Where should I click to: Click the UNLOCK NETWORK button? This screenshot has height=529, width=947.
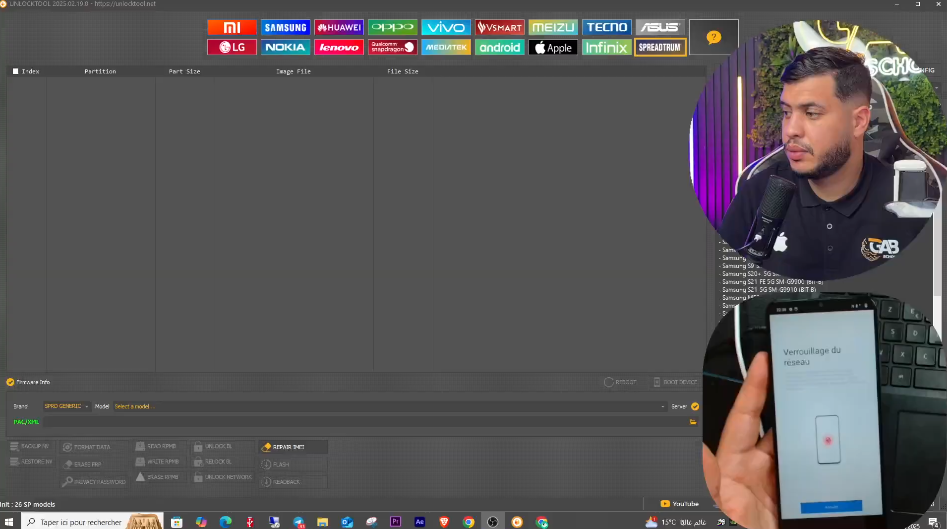[223, 477]
